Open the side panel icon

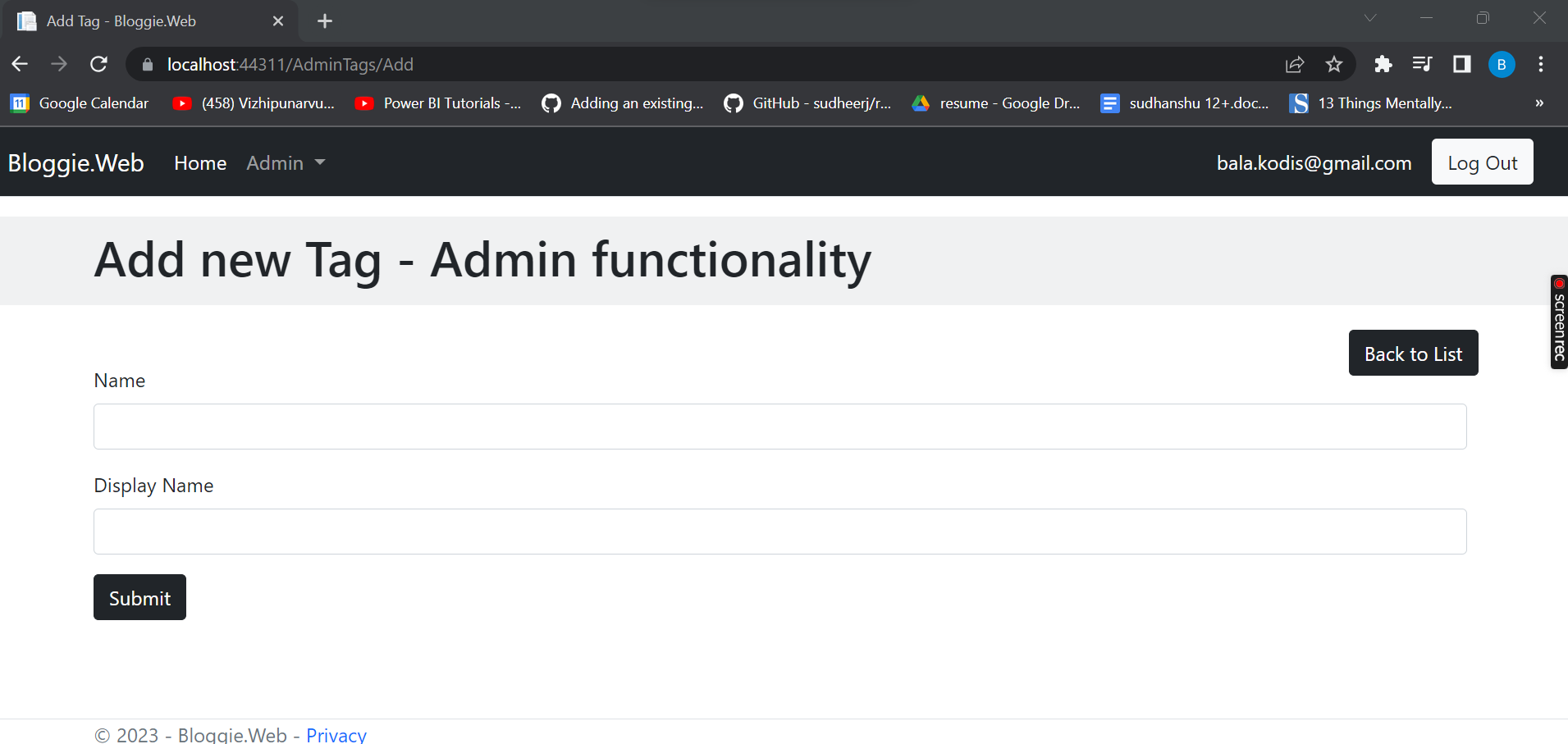tap(1462, 64)
